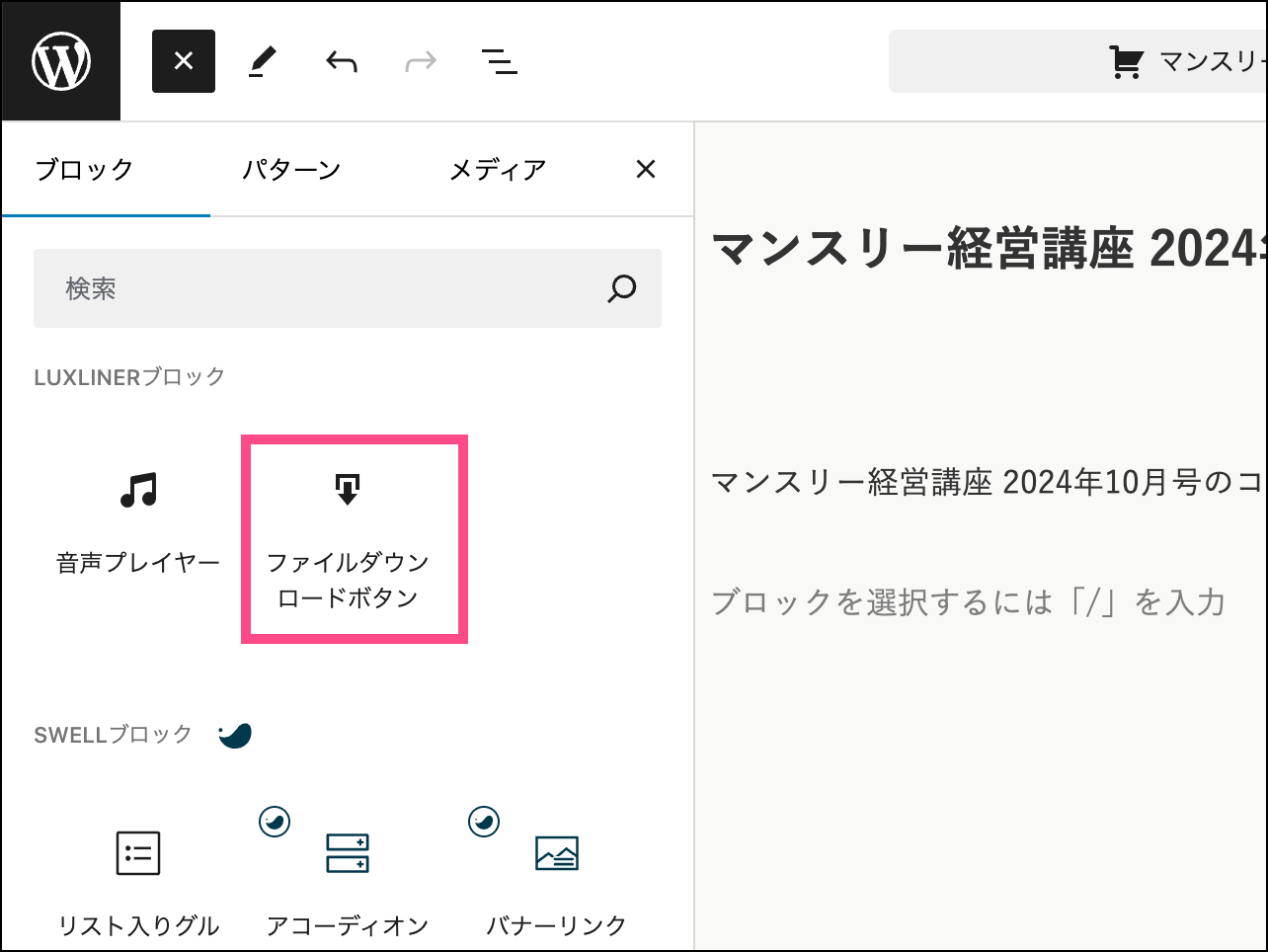Open document overview list view
Image resolution: width=1268 pixels, height=952 pixels.
pos(500,62)
